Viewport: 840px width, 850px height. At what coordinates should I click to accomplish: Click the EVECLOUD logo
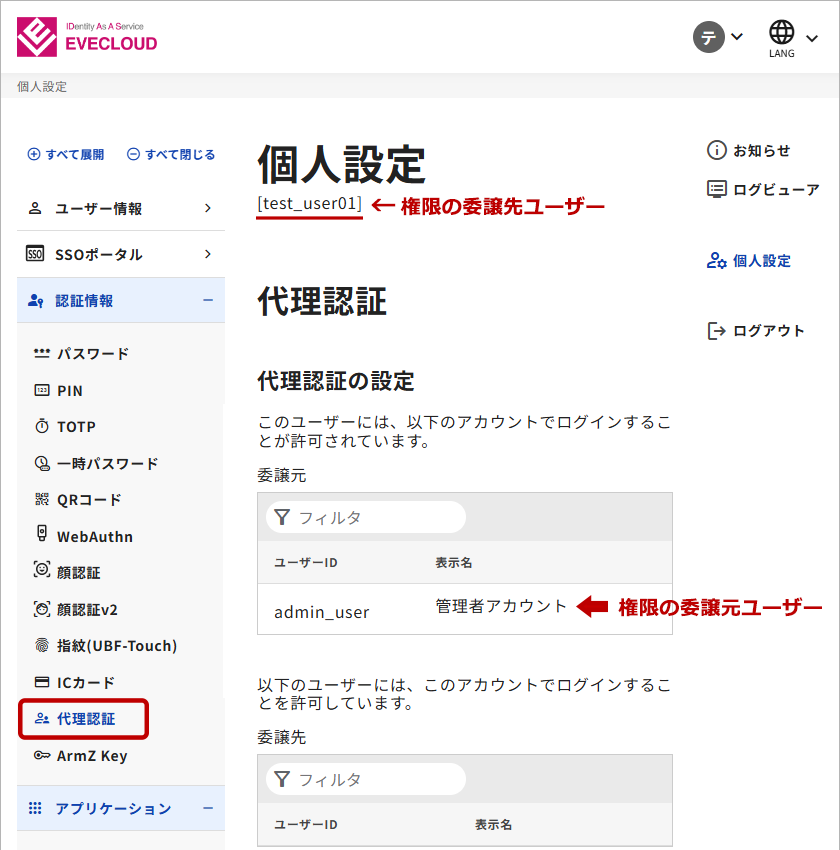(x=87, y=37)
